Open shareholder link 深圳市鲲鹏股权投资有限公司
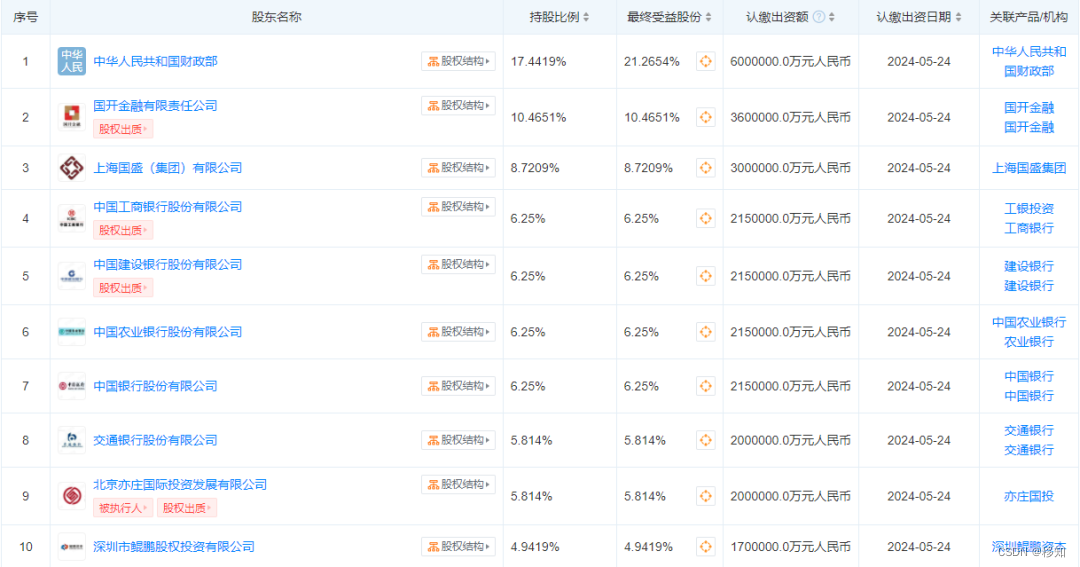Image resolution: width=1080 pixels, height=567 pixels. tap(174, 546)
